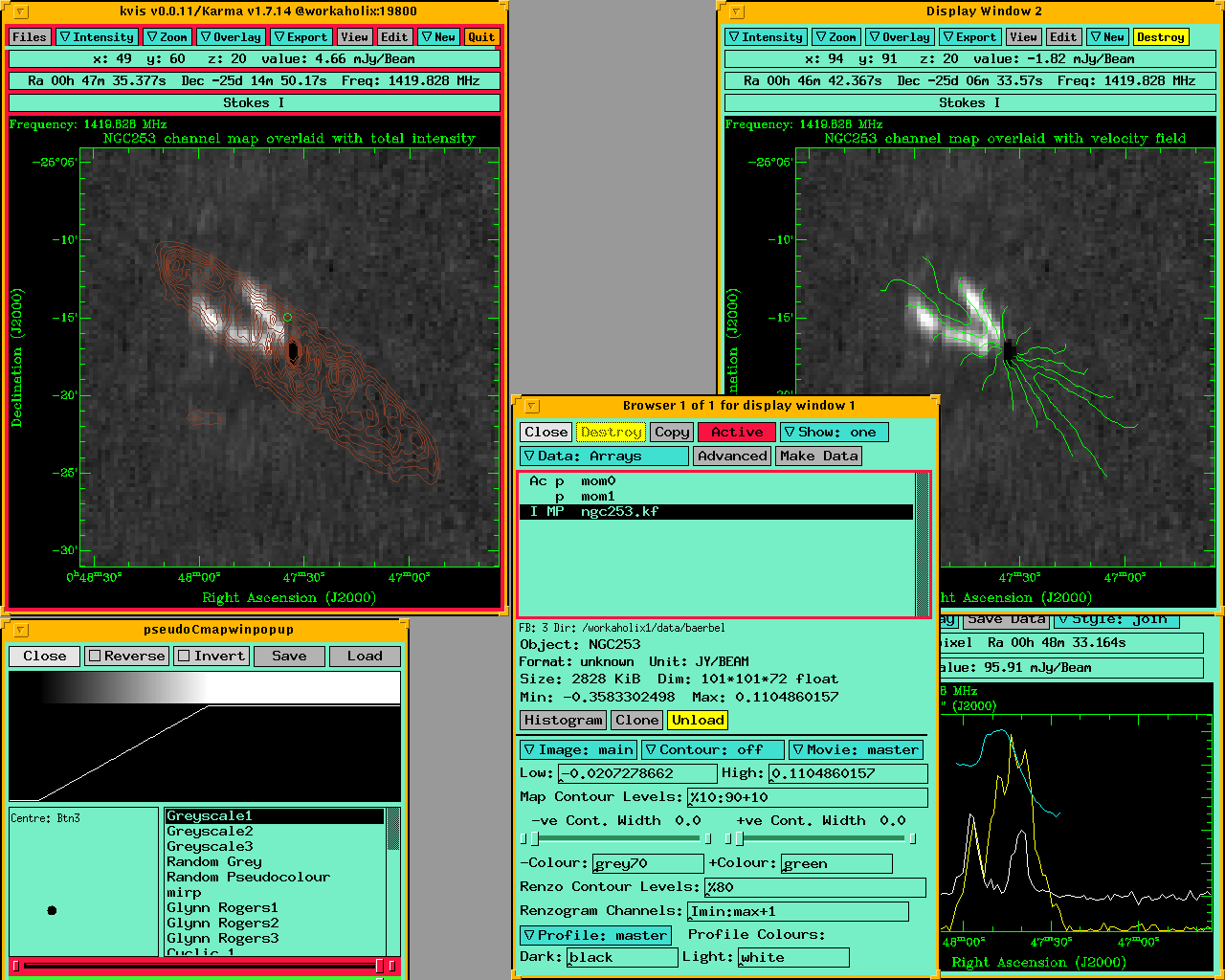Expand the Data: Arrays dropdown

(x=604, y=457)
